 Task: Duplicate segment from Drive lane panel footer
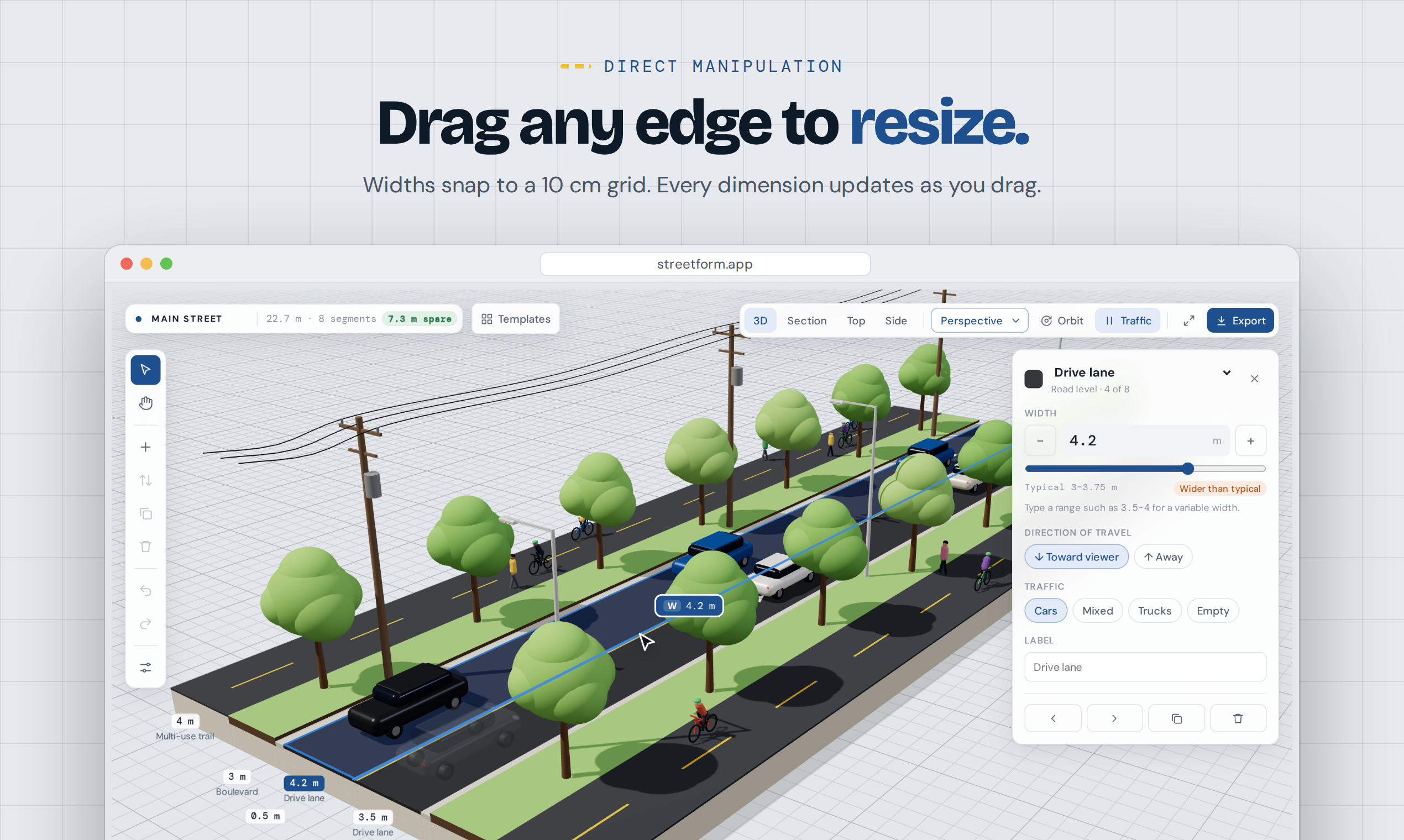[1176, 718]
